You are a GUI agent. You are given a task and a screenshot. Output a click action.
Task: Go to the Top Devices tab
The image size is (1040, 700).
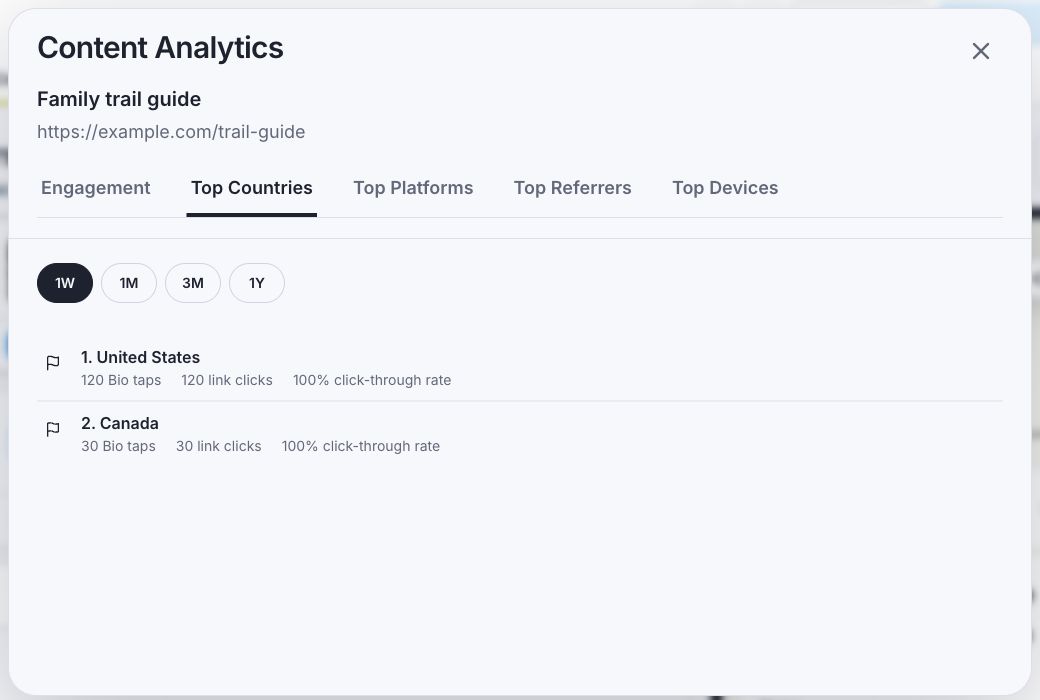click(x=725, y=188)
